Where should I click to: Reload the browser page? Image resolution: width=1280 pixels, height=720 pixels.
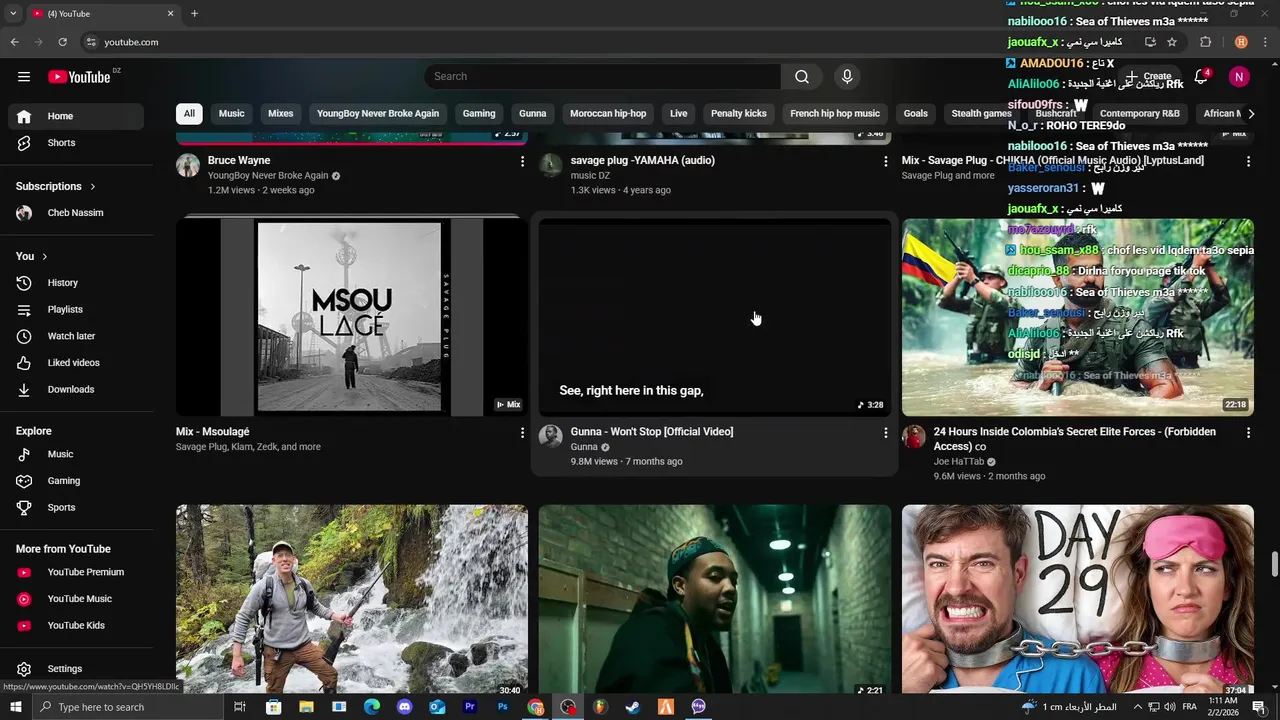tap(62, 42)
